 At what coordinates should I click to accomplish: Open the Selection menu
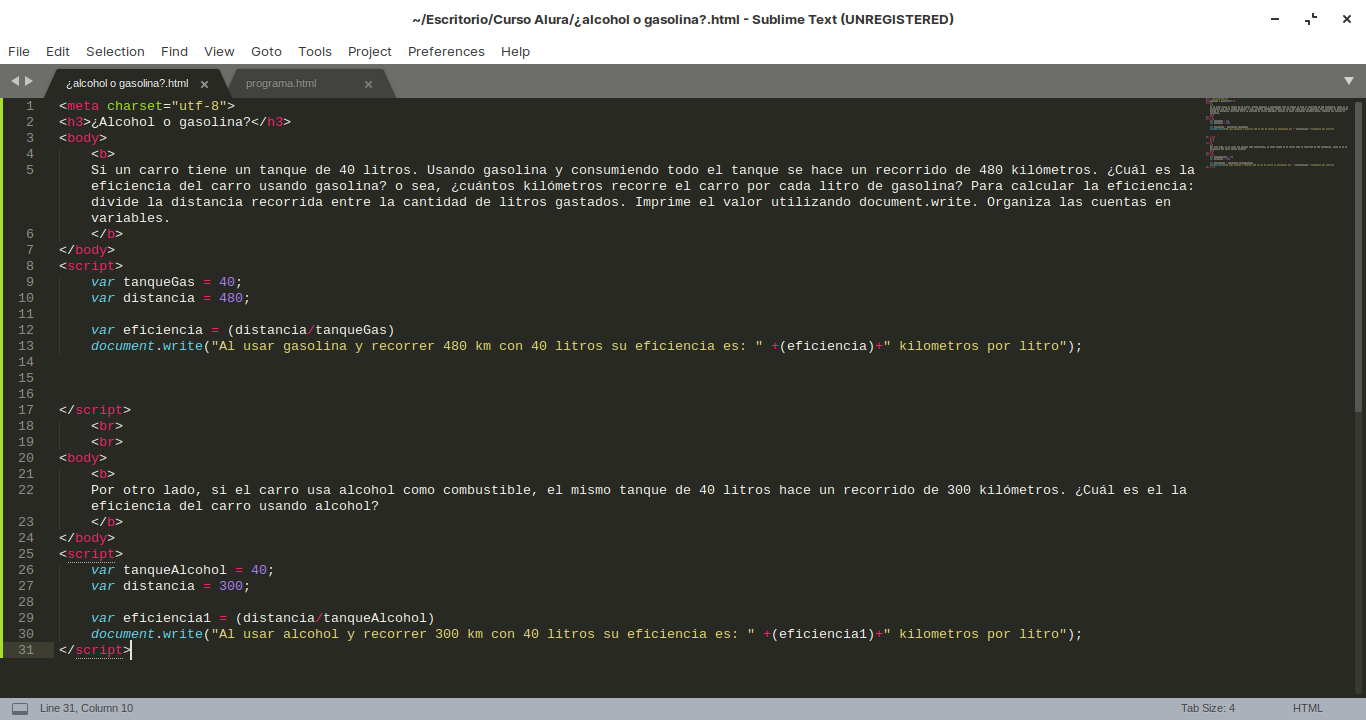[115, 51]
